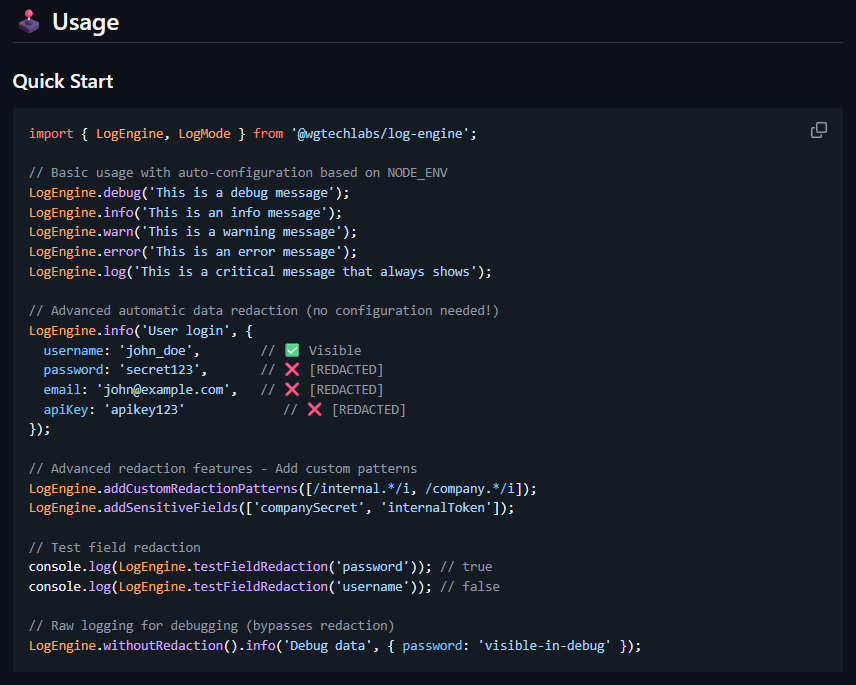Click the apiKey 'apikey123' property
The width and height of the screenshot is (856, 685).
pyautogui.click(x=114, y=409)
